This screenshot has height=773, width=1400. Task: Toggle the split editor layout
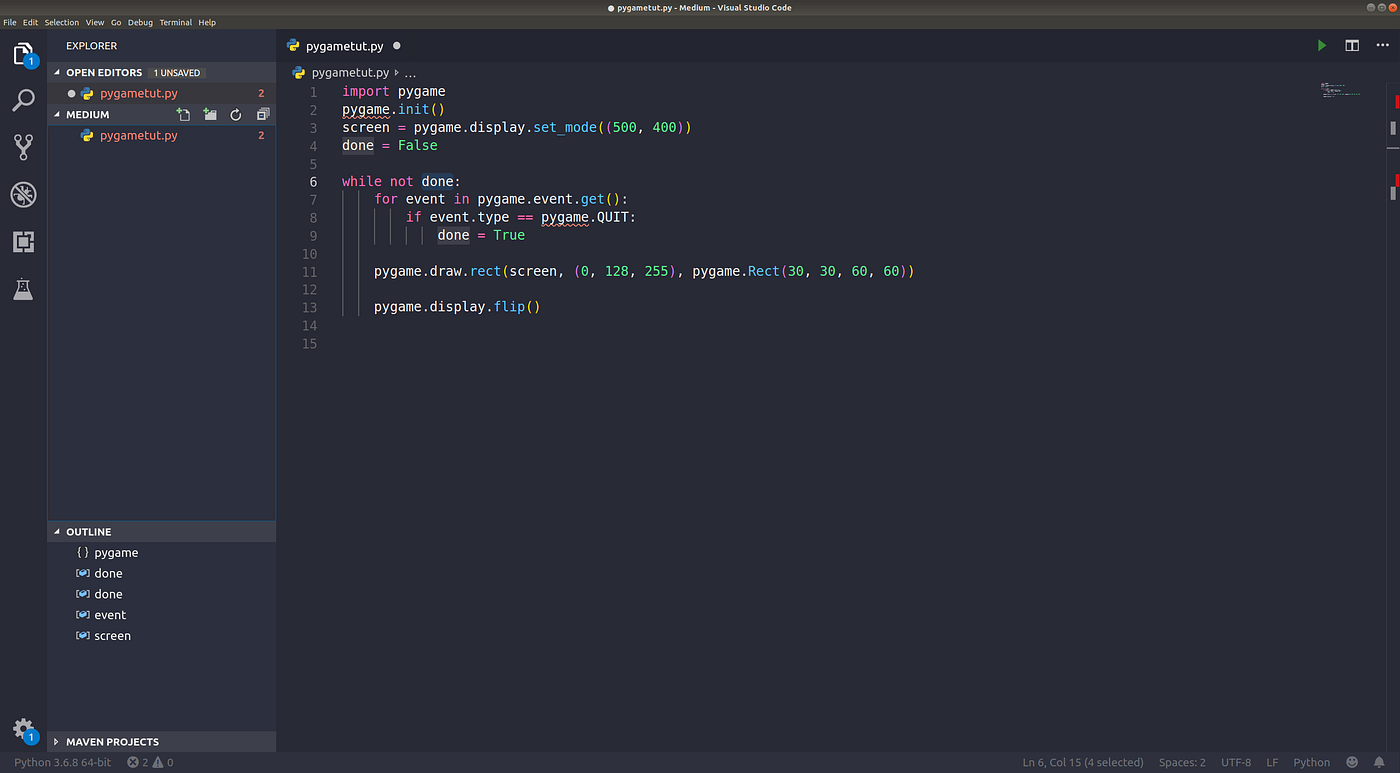tap(1352, 45)
